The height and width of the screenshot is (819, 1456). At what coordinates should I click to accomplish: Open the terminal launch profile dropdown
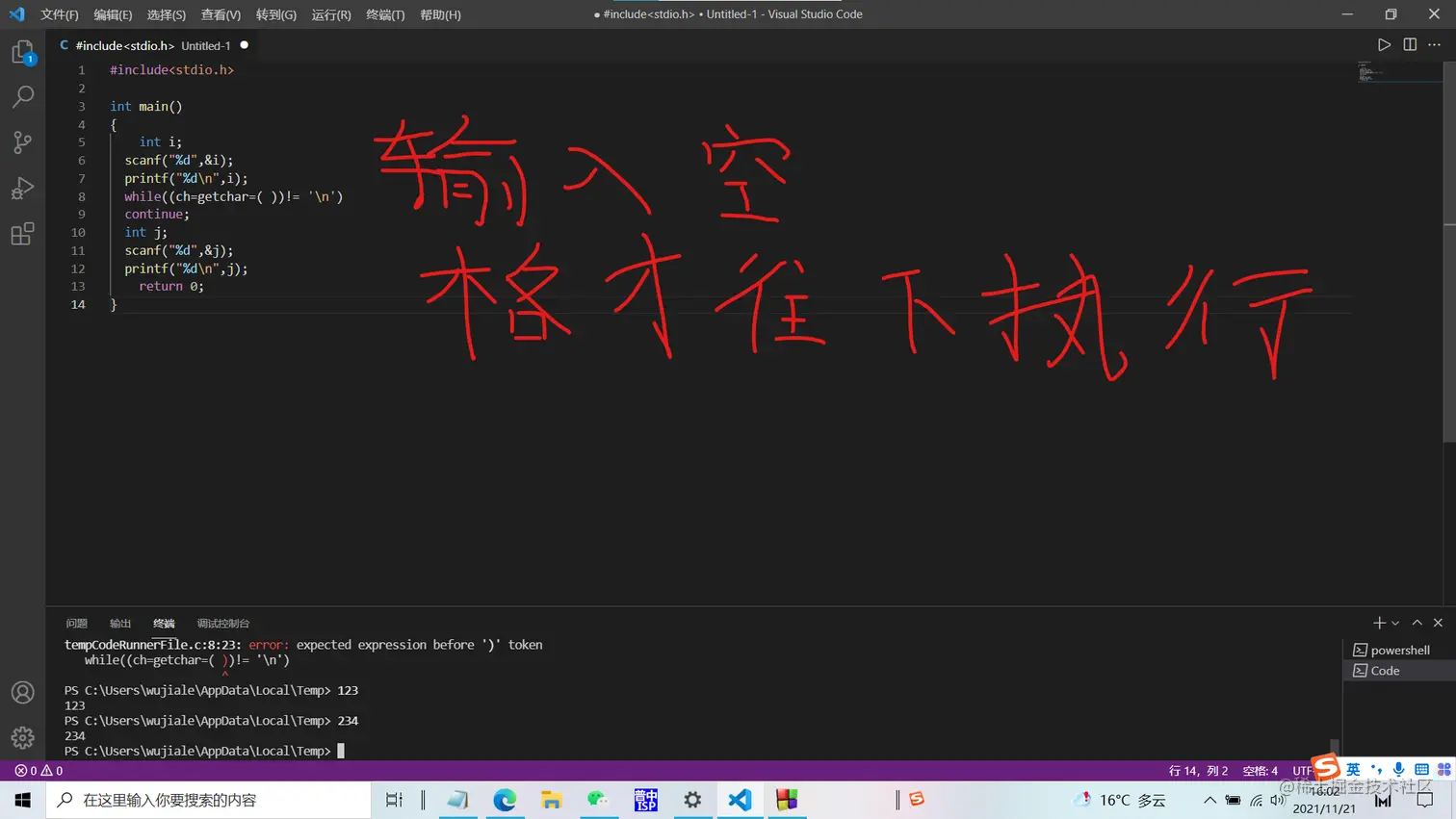click(x=1395, y=624)
